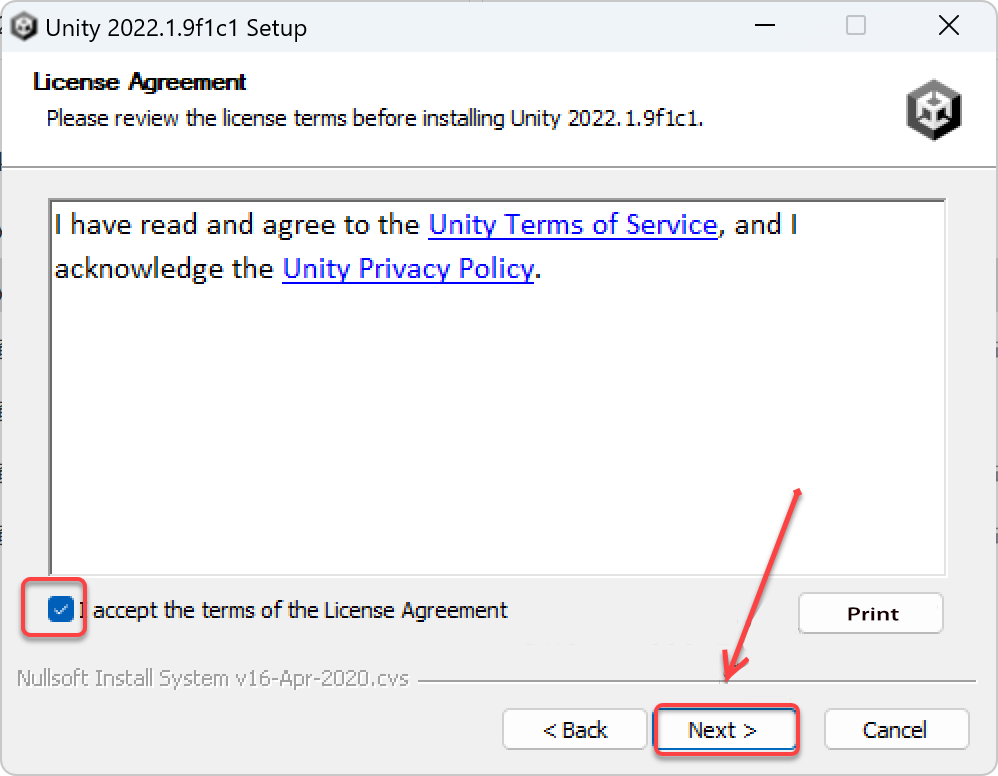Uncheck the license agreement acceptance box
Image resolution: width=998 pixels, height=776 pixels.
[61, 608]
